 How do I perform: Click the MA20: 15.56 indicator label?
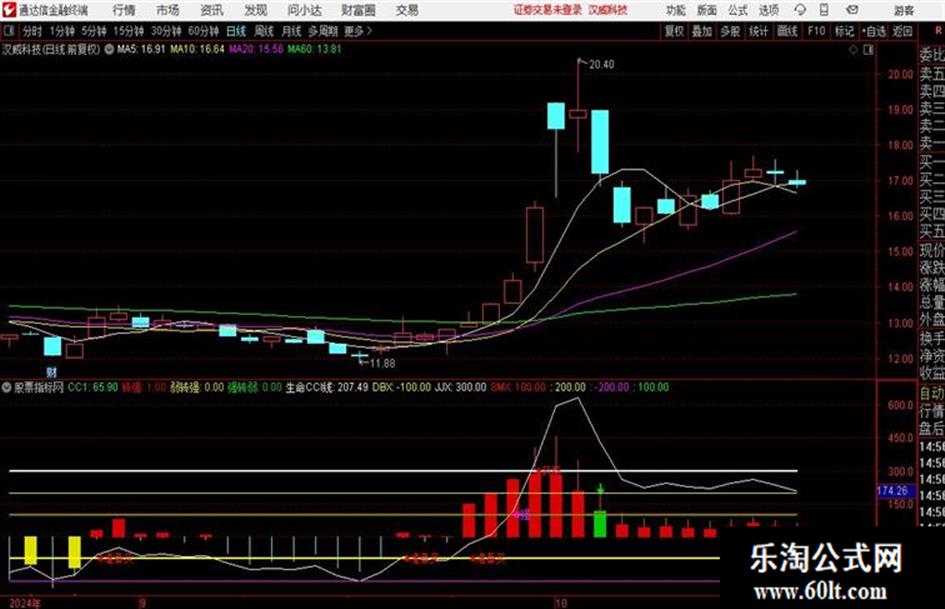point(256,49)
